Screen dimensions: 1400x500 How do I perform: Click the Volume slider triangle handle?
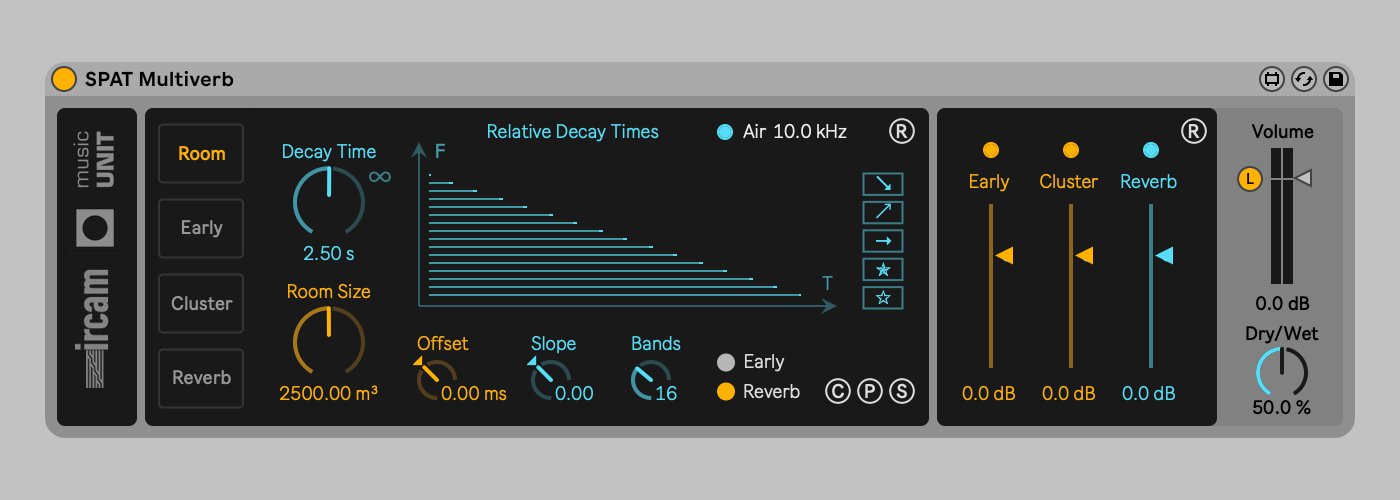[1303, 178]
